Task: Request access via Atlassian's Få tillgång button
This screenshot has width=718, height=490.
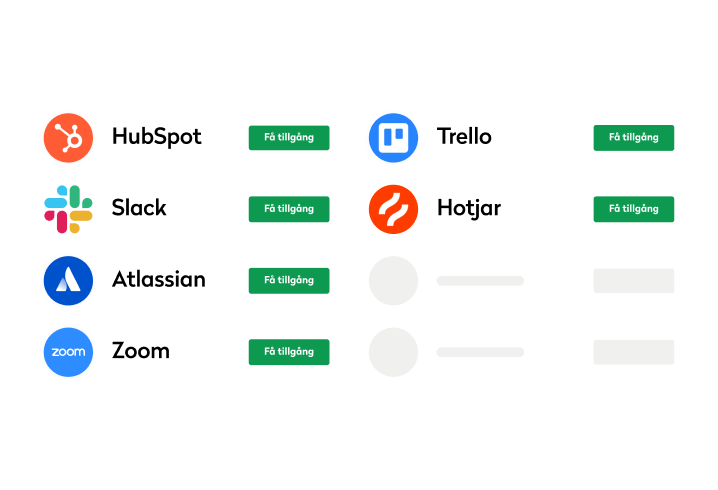Action: click(x=288, y=280)
